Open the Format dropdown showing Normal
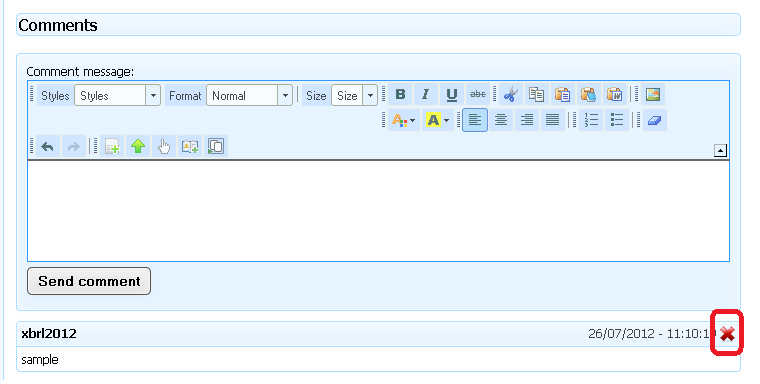 (x=249, y=96)
